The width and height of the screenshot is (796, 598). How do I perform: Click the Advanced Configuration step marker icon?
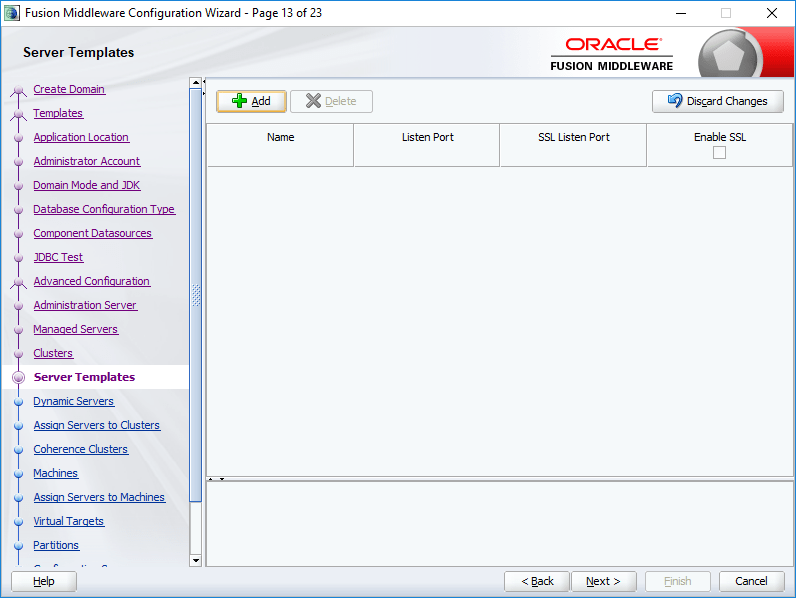(19, 282)
